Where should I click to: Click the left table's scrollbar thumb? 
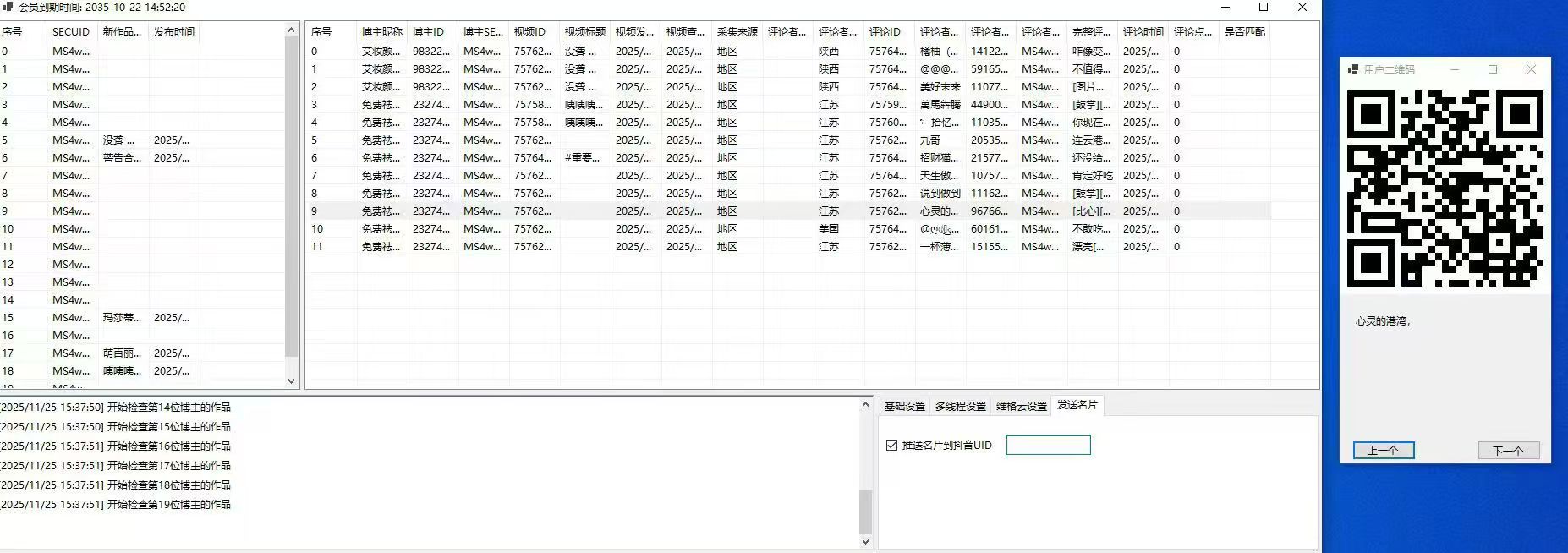click(292, 197)
